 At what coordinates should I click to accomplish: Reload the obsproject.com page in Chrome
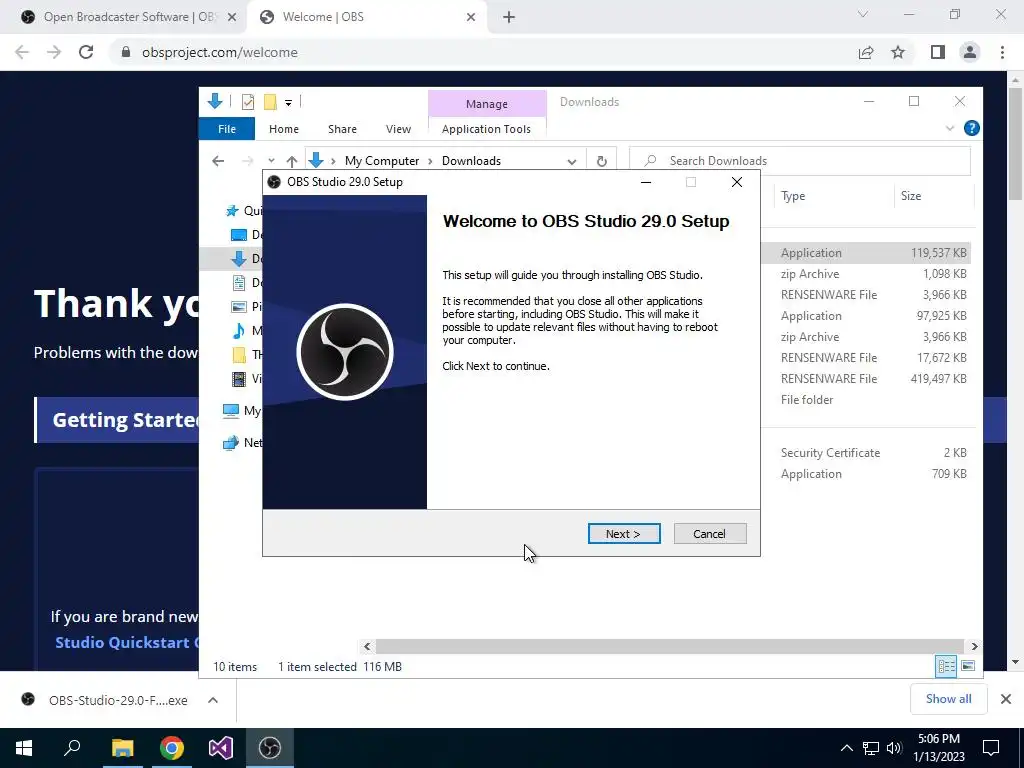[x=86, y=52]
